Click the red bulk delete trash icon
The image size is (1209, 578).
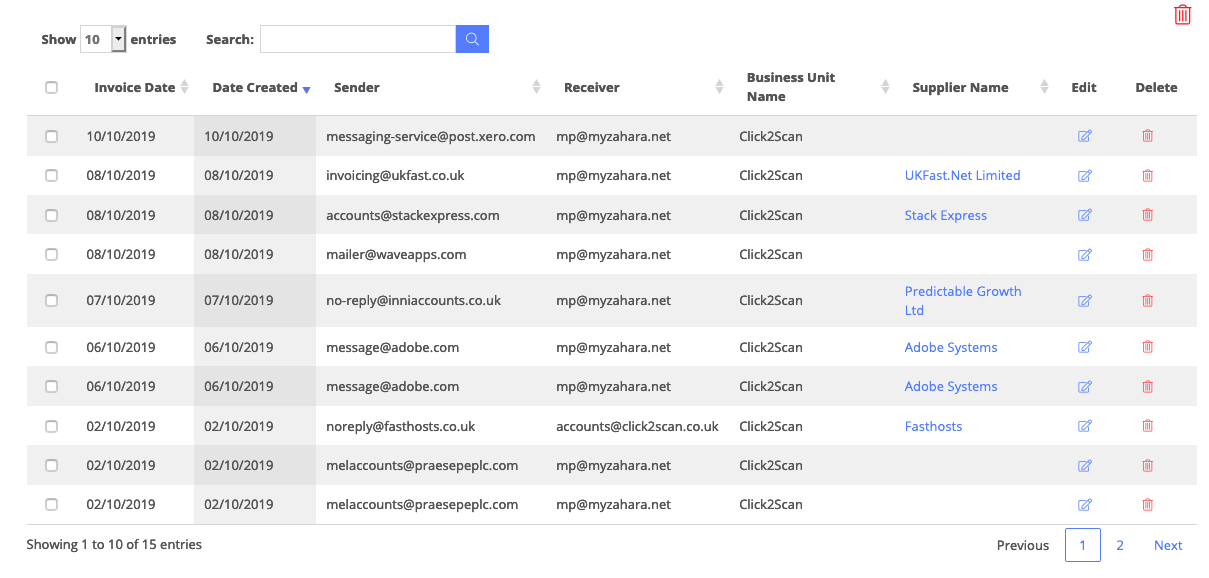[1182, 15]
